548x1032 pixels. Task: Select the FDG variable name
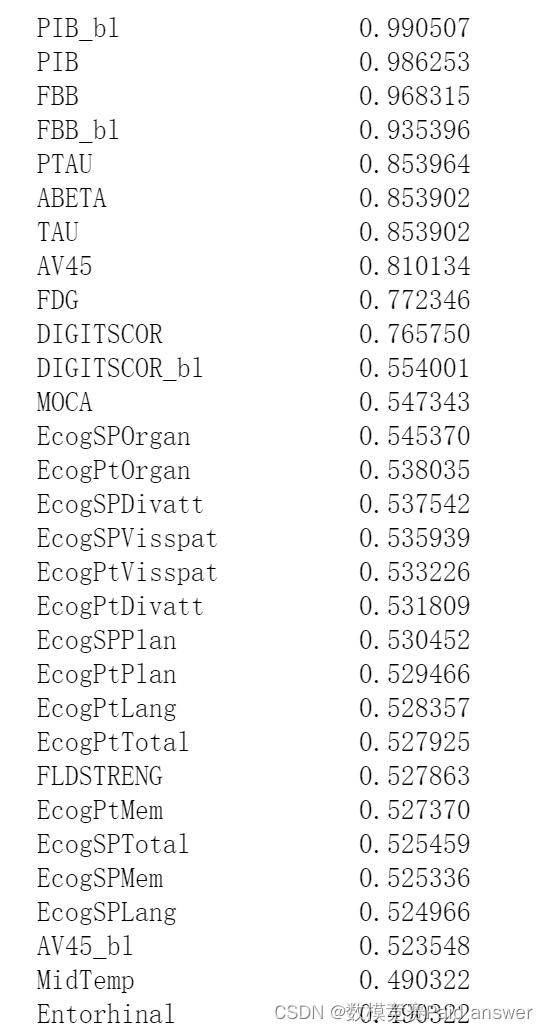click(57, 300)
